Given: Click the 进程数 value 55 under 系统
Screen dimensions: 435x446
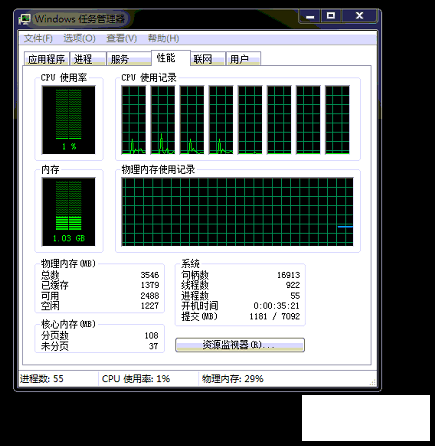Looking at the screenshot, I should [295, 296].
